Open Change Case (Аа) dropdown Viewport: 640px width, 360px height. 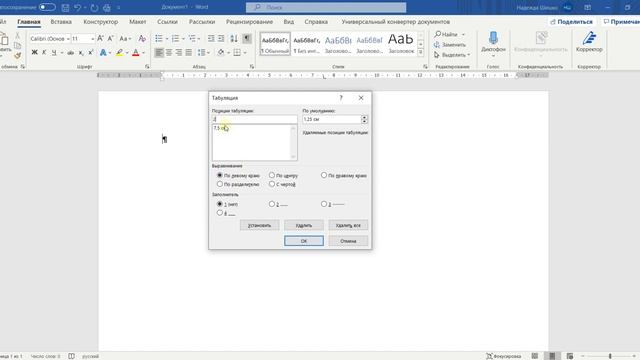pyautogui.click(x=125, y=38)
